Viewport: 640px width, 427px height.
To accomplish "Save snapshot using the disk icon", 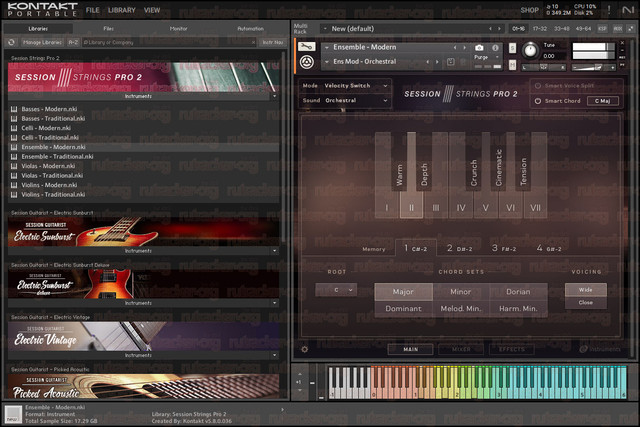I will click(451, 62).
